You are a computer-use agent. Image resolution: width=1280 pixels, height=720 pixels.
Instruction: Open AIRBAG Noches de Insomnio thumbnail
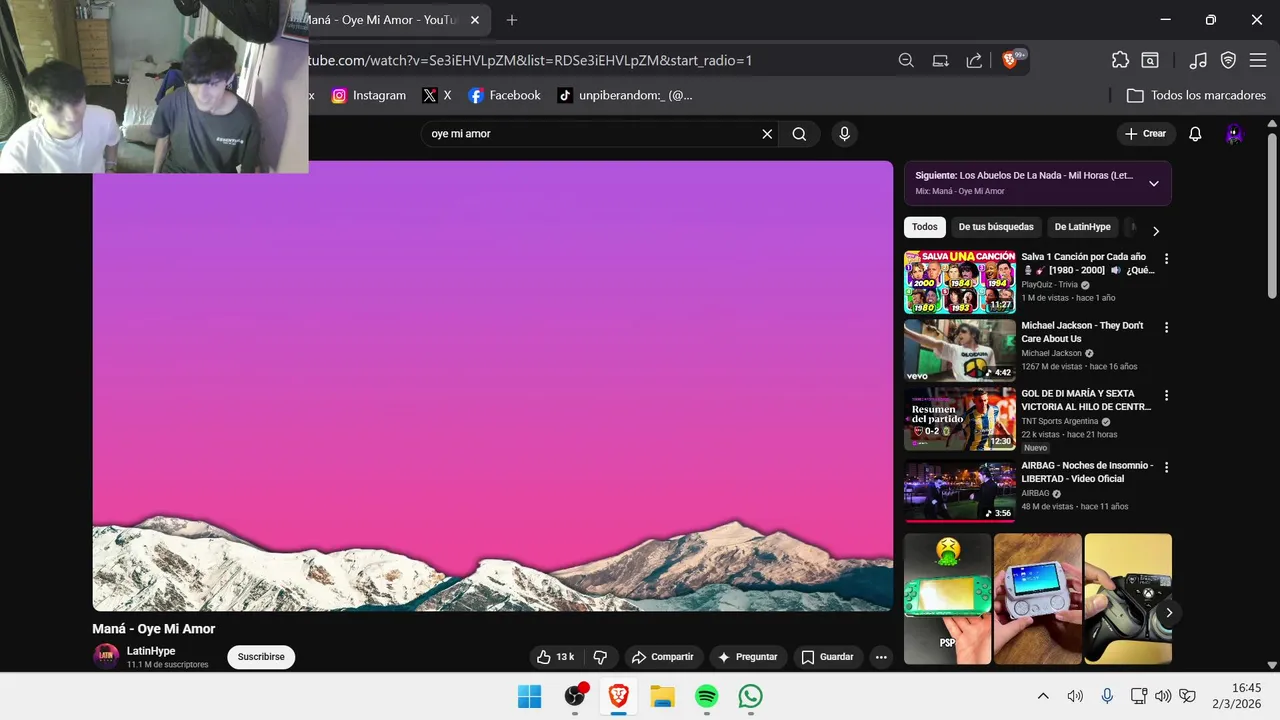coord(960,490)
